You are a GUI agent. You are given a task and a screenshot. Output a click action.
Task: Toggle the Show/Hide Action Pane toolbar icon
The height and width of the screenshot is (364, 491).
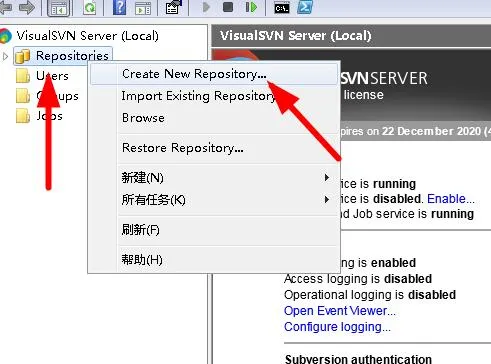coord(143,8)
